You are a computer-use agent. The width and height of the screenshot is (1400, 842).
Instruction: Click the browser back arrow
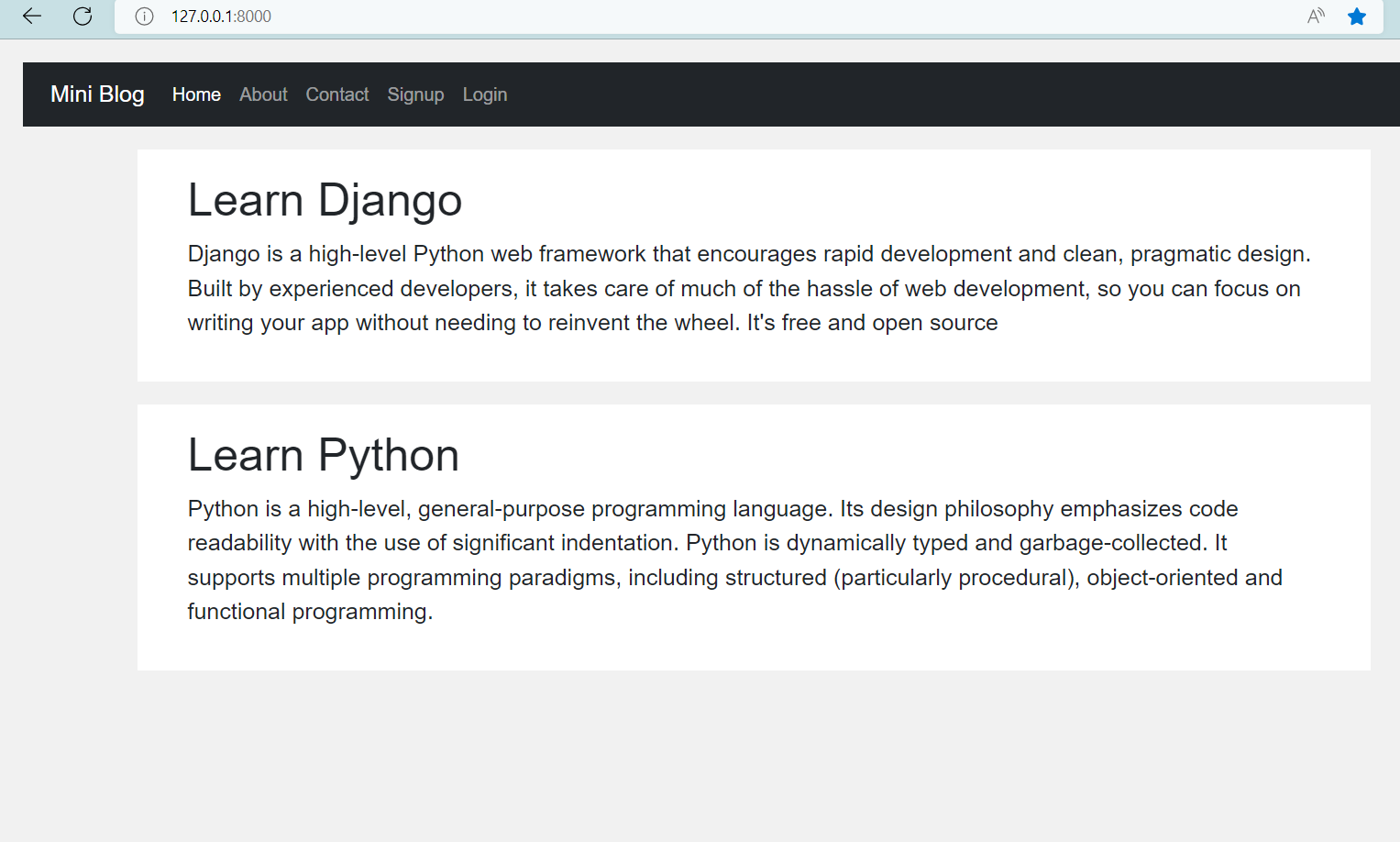coord(32,17)
